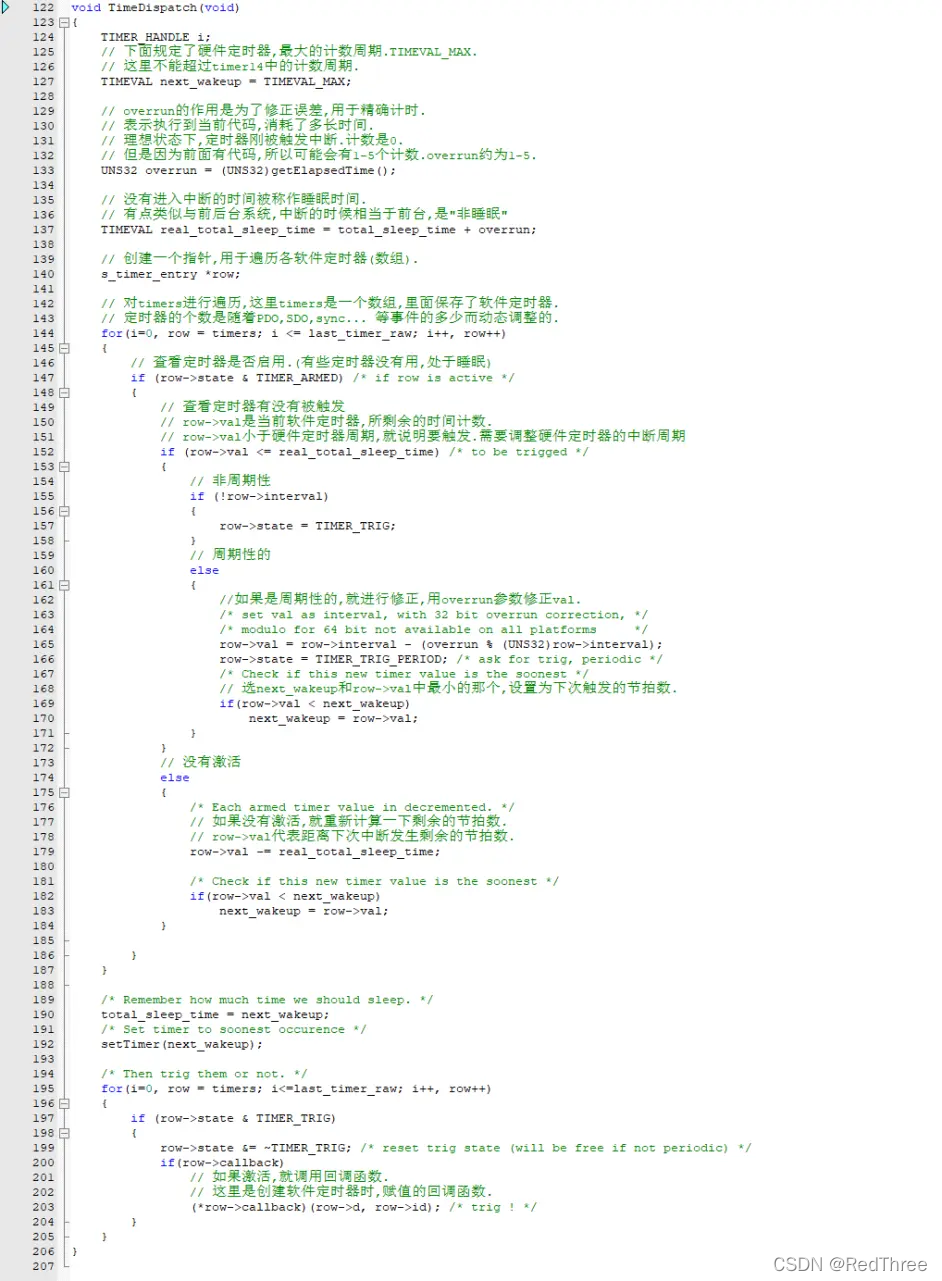Click 'if(row->val < next_wakeup)' on line 182
The height and width of the screenshot is (1281, 942).
[285, 896]
